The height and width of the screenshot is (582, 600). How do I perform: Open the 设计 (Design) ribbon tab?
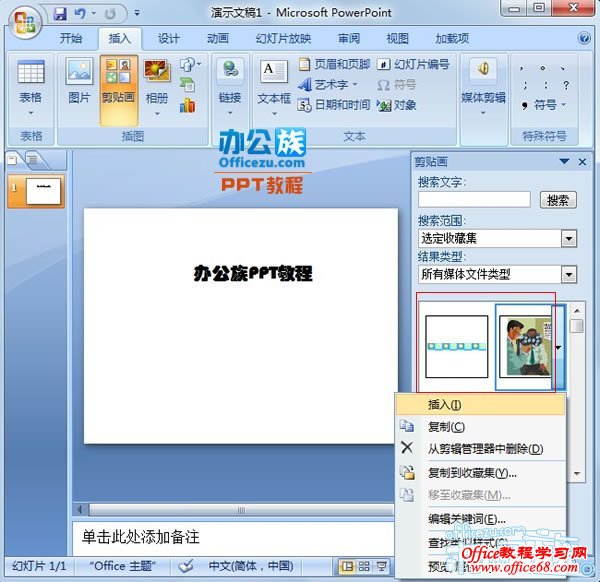(169, 39)
